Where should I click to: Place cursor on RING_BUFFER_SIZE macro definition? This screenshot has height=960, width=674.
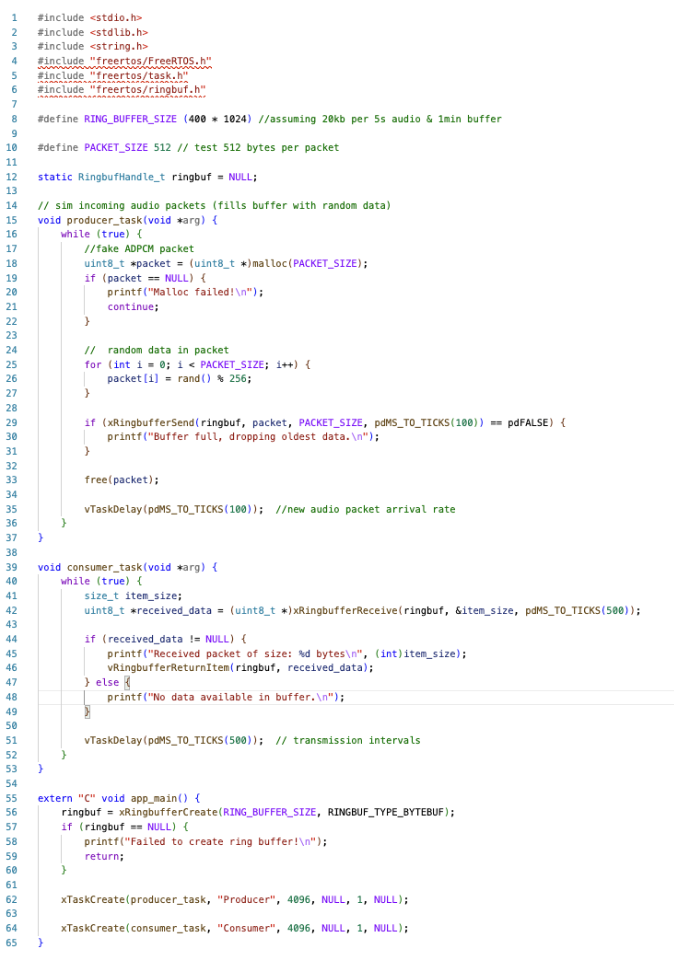click(x=122, y=119)
